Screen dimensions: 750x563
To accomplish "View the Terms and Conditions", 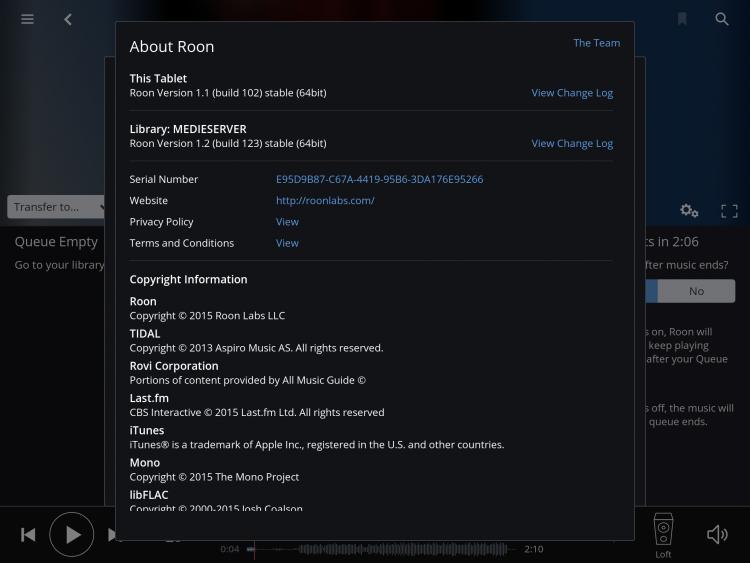I will pos(287,243).
